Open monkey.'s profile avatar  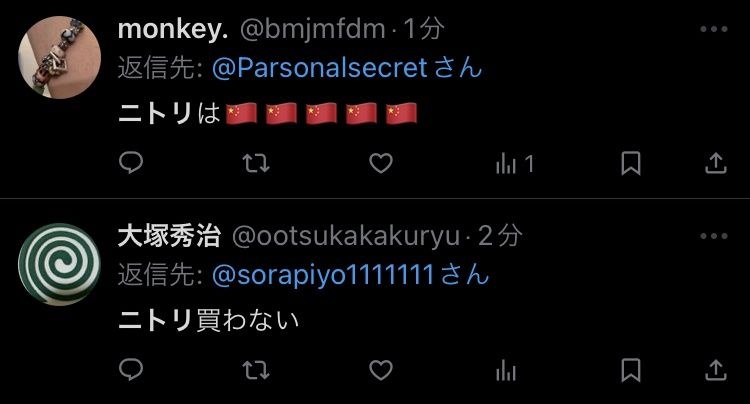pyautogui.click(x=59, y=57)
